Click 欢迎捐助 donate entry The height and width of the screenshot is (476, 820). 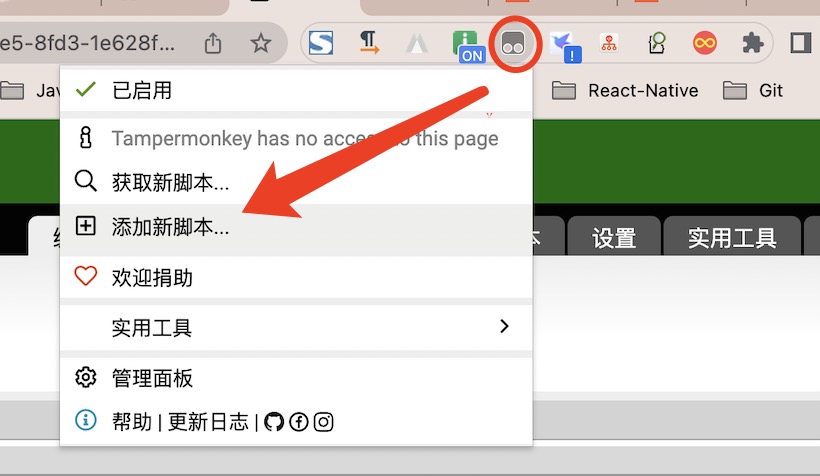pos(296,277)
